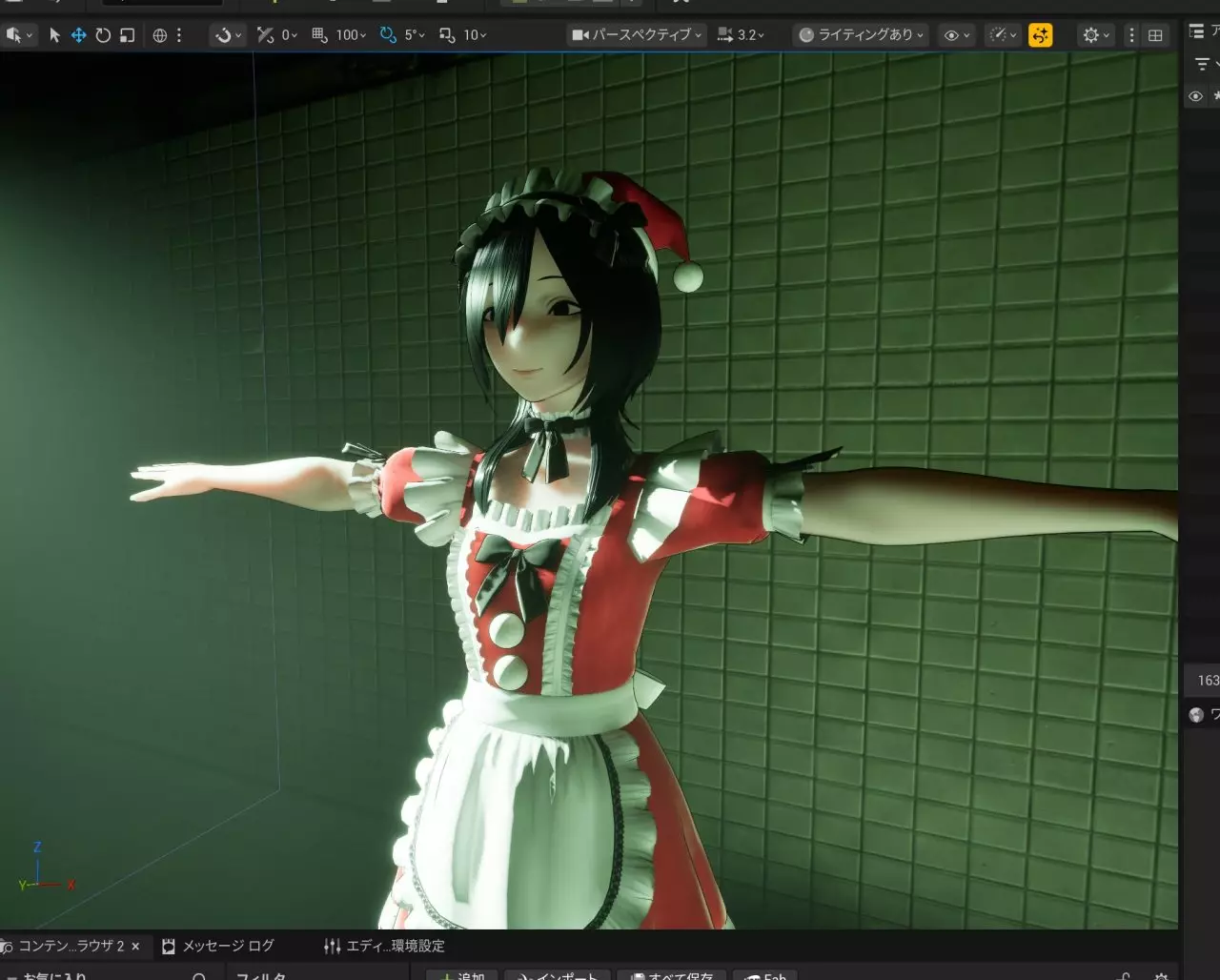Image resolution: width=1220 pixels, height=980 pixels.
Task: Close the コンテン...ラウザ 2 tab
Action: pyautogui.click(x=135, y=946)
